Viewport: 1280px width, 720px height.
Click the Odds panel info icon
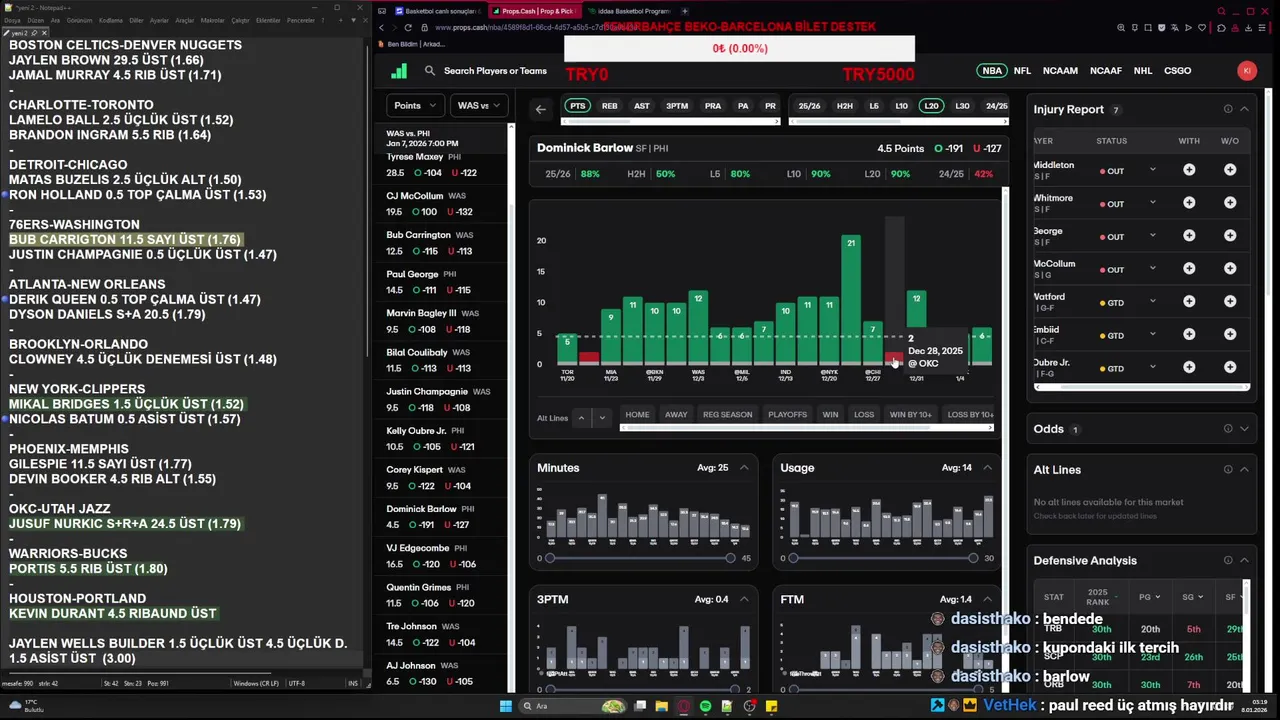point(1228,429)
